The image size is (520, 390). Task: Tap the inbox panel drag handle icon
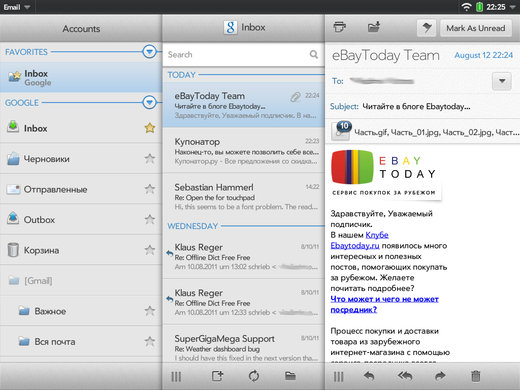[x=176, y=377]
